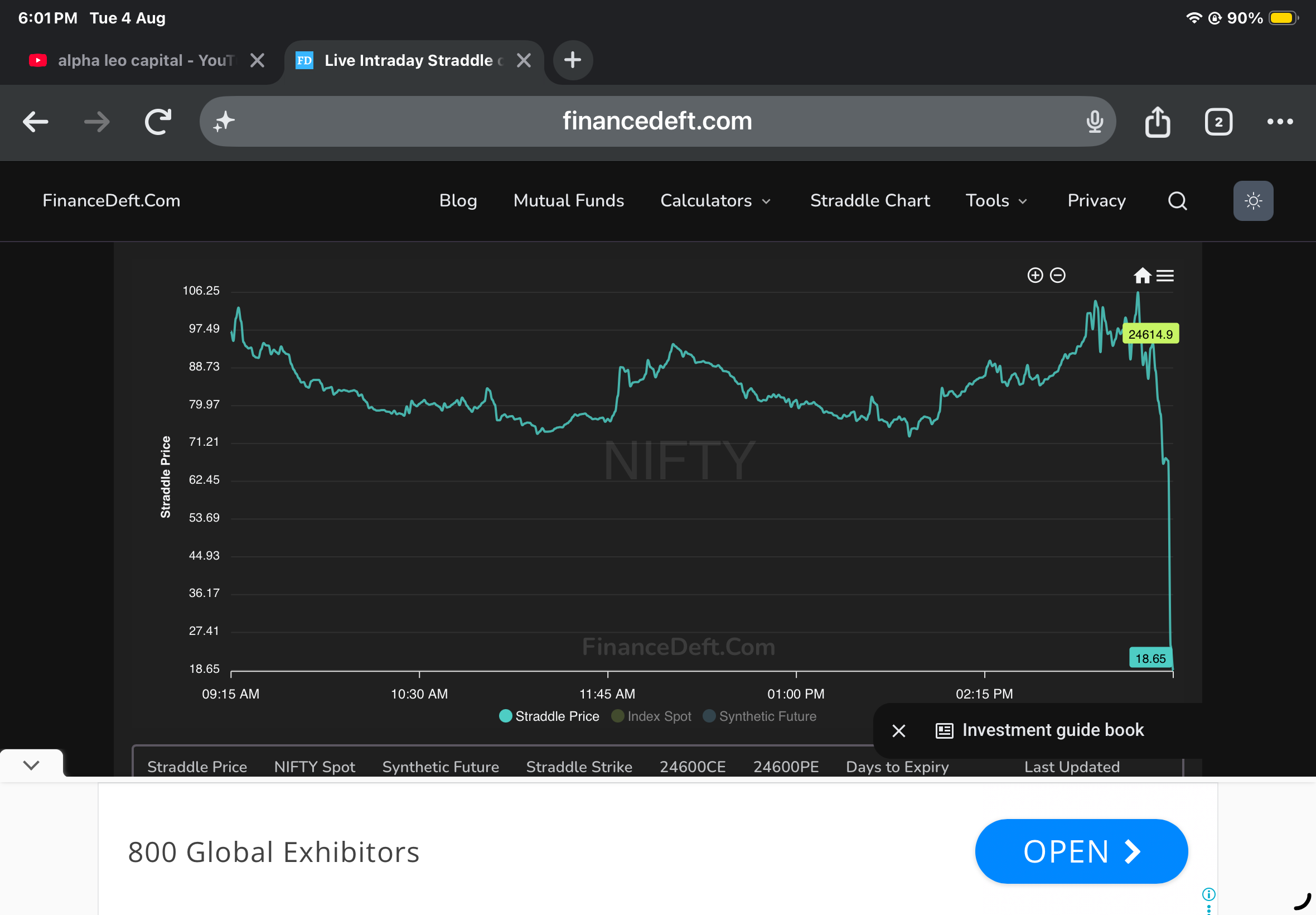Open the Mutual Funds link

click(x=568, y=201)
